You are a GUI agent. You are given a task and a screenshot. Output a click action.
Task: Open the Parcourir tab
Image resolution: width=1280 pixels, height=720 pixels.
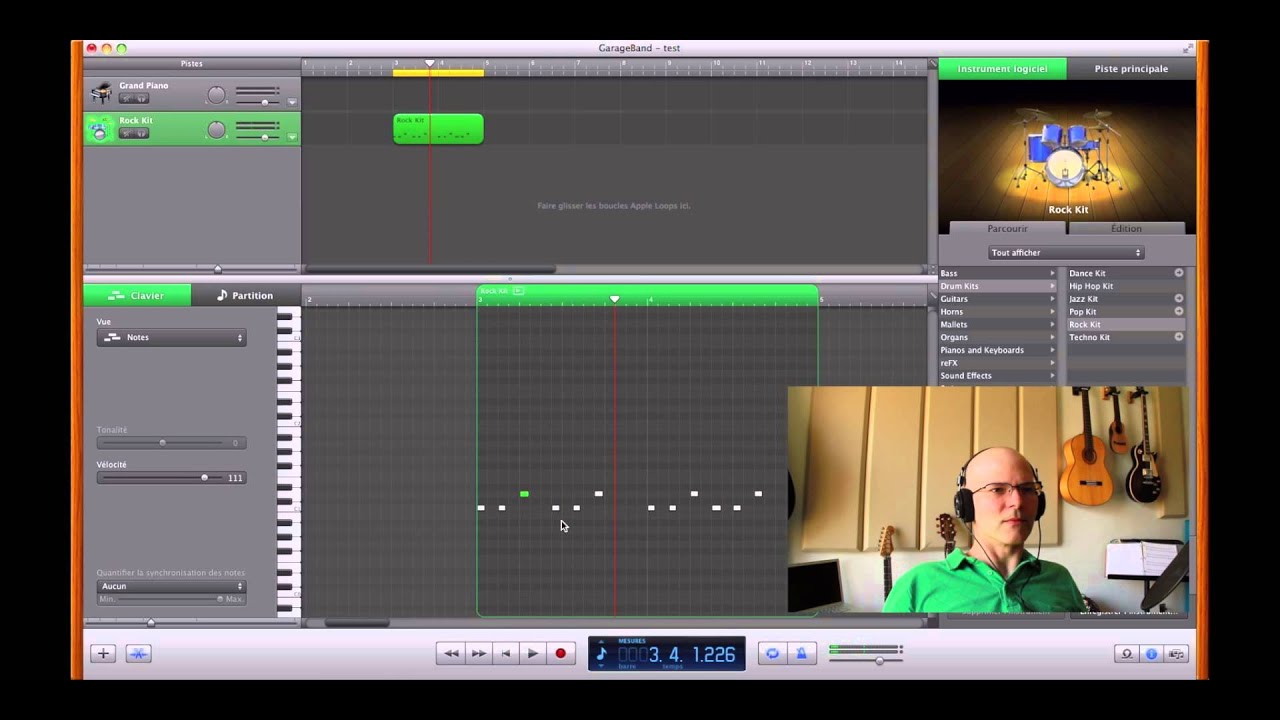(1007, 228)
